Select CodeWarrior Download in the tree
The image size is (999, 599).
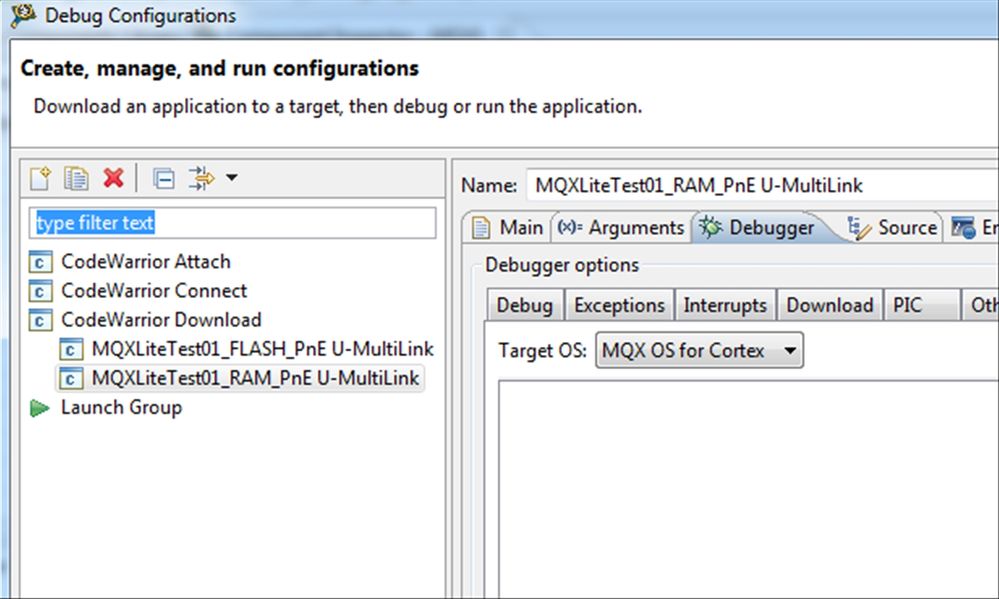click(161, 319)
